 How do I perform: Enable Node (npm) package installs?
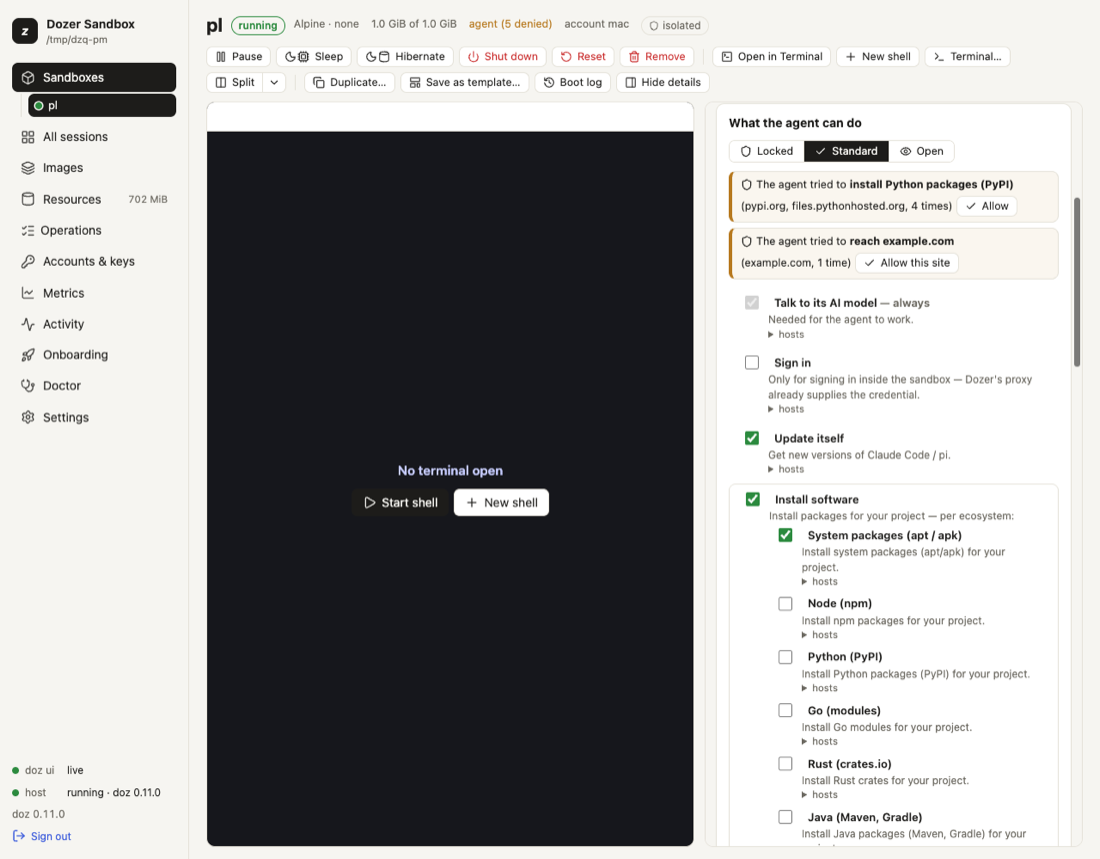[786, 604]
